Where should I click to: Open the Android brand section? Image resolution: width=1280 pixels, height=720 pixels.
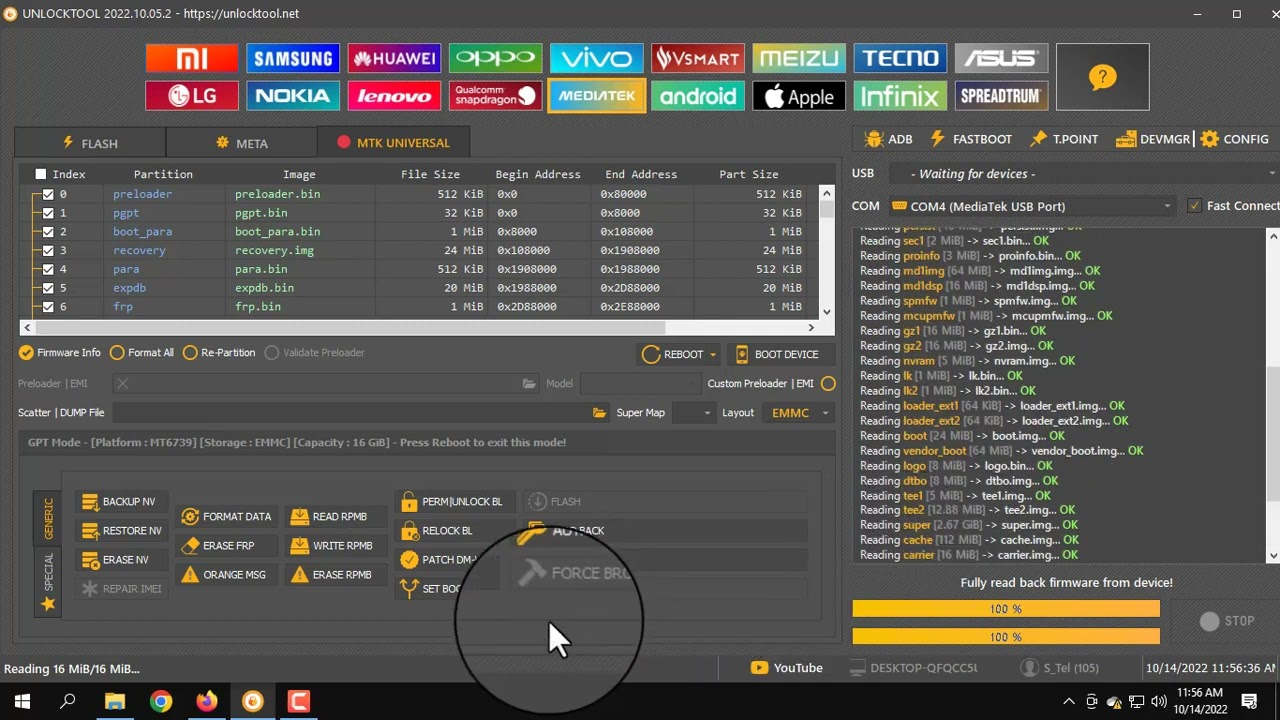point(697,96)
